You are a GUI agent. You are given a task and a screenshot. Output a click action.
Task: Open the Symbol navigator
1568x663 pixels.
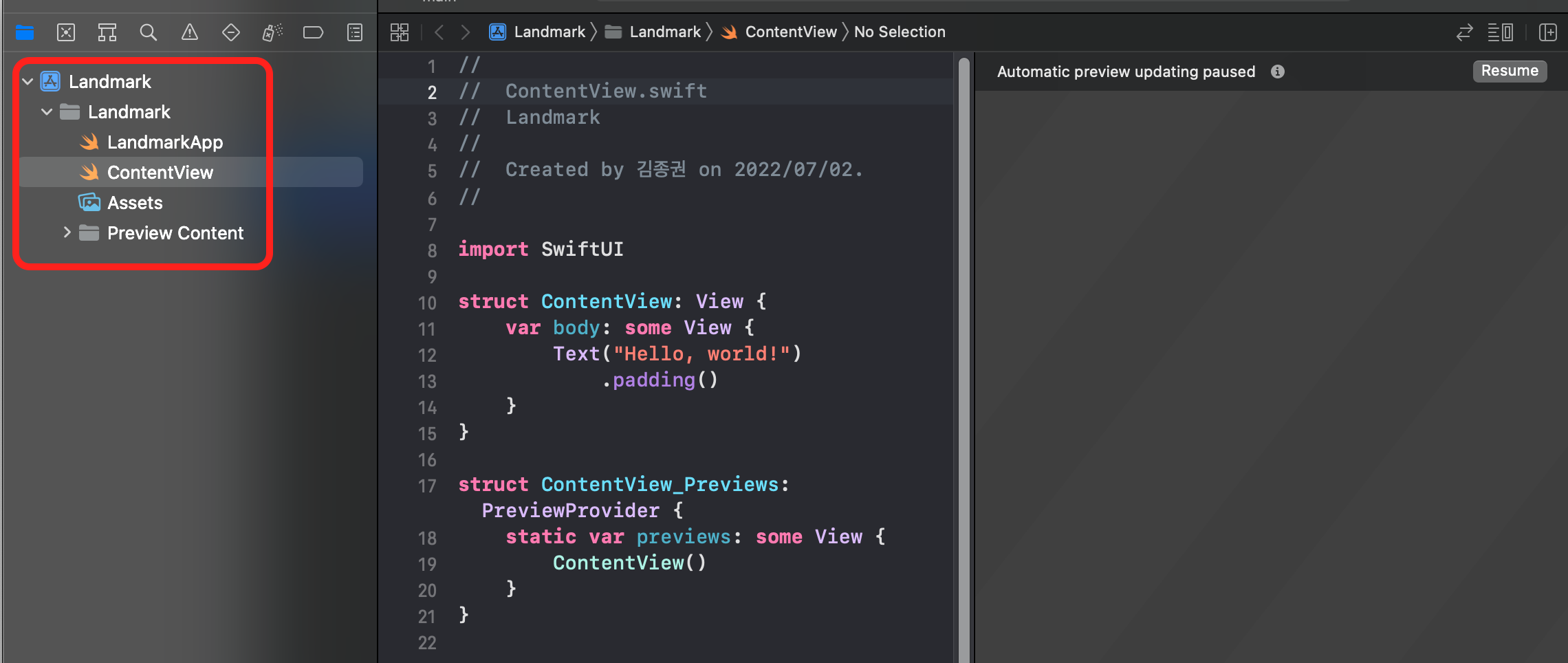point(107,32)
